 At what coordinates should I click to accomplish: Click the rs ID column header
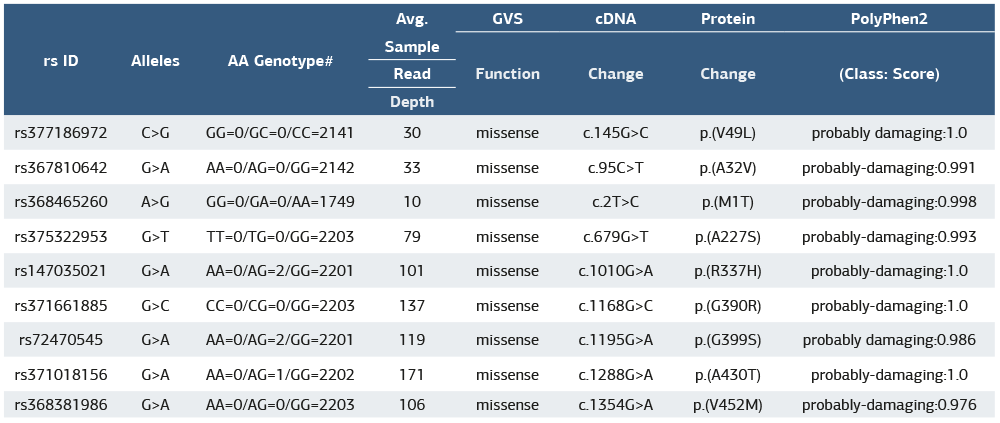(61, 60)
